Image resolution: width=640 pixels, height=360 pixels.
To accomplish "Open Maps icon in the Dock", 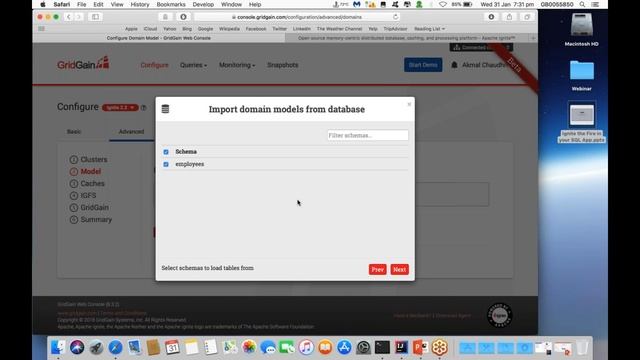I will coord(230,347).
